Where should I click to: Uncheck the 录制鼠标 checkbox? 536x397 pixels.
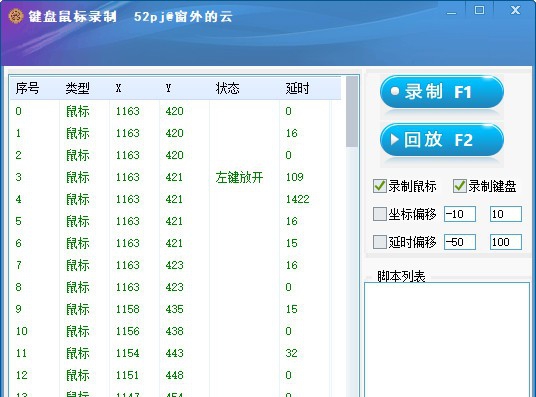[380, 186]
